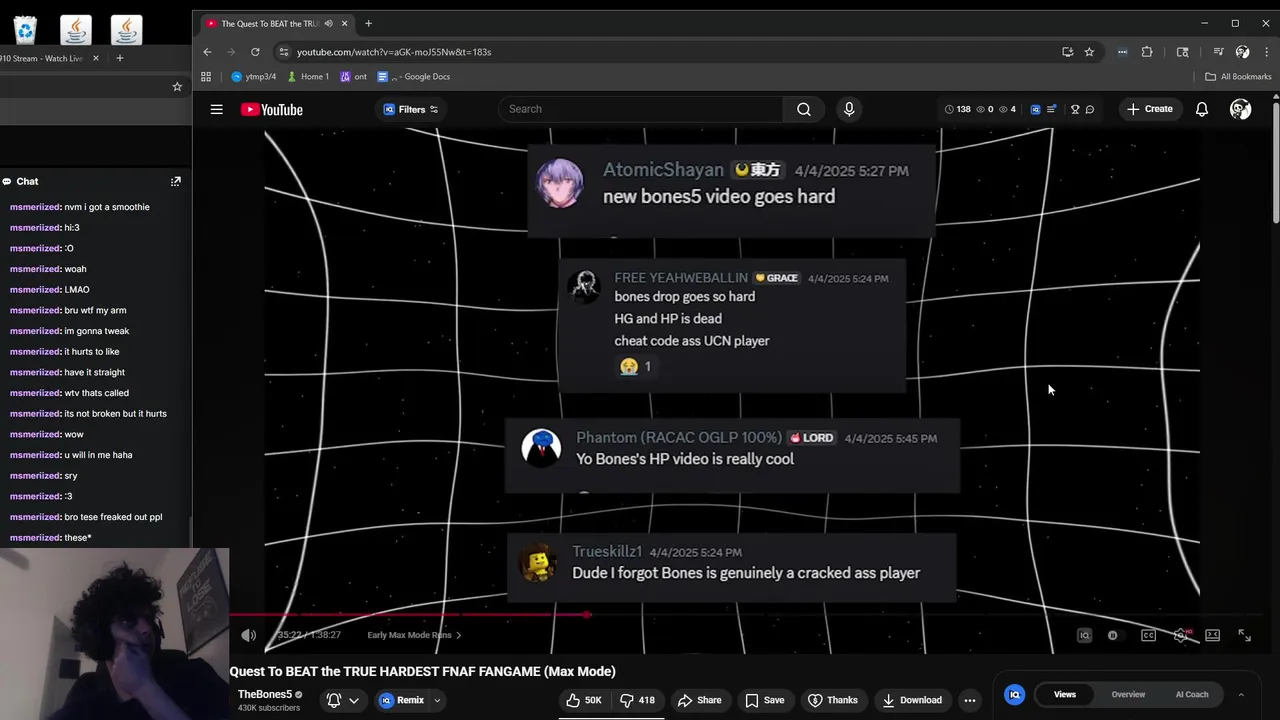1280x720 pixels.
Task: Enter fullscreen on the video player
Action: [x=1245, y=635]
